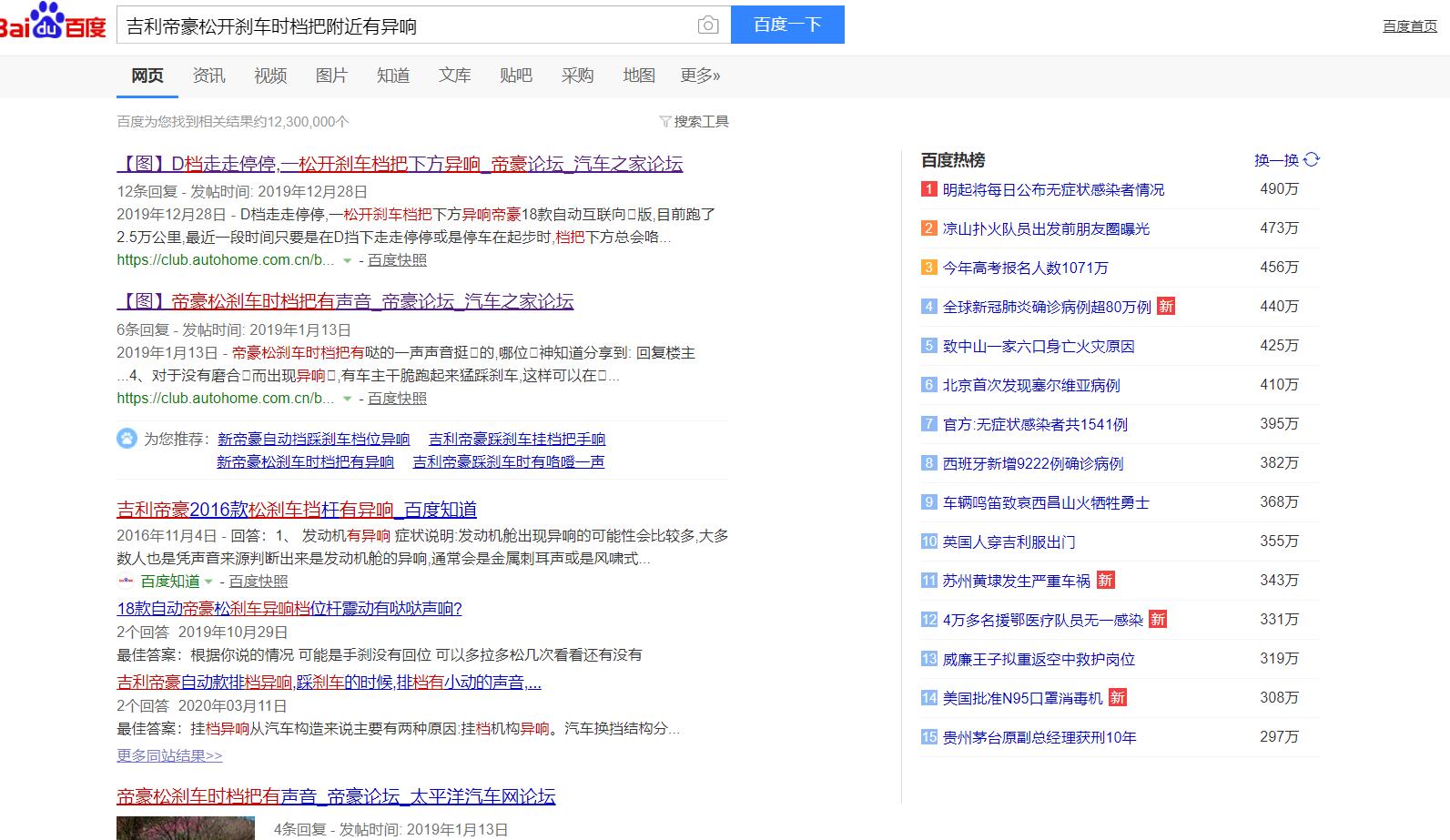1450x840 pixels.
Task: Open result D档走走停停 松开刹车档把下方异响
Action: pyautogui.click(x=400, y=164)
